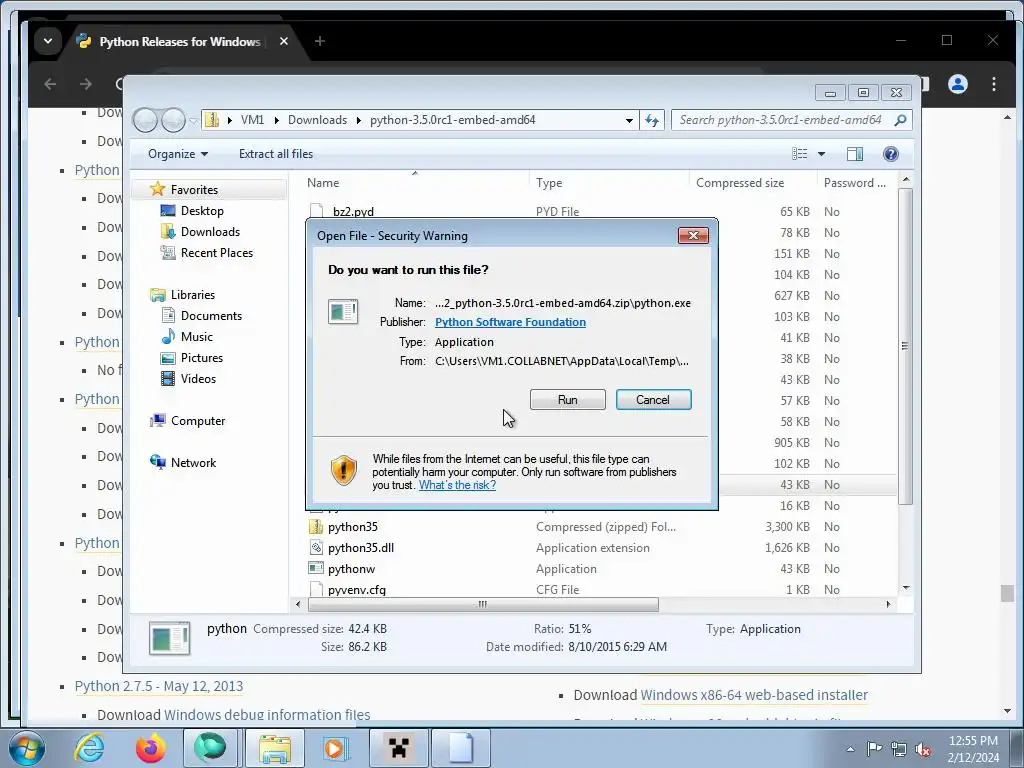1024x768 pixels.
Task: Click the search python-3.5.0rc1-embed-amd64 field
Action: coord(791,120)
